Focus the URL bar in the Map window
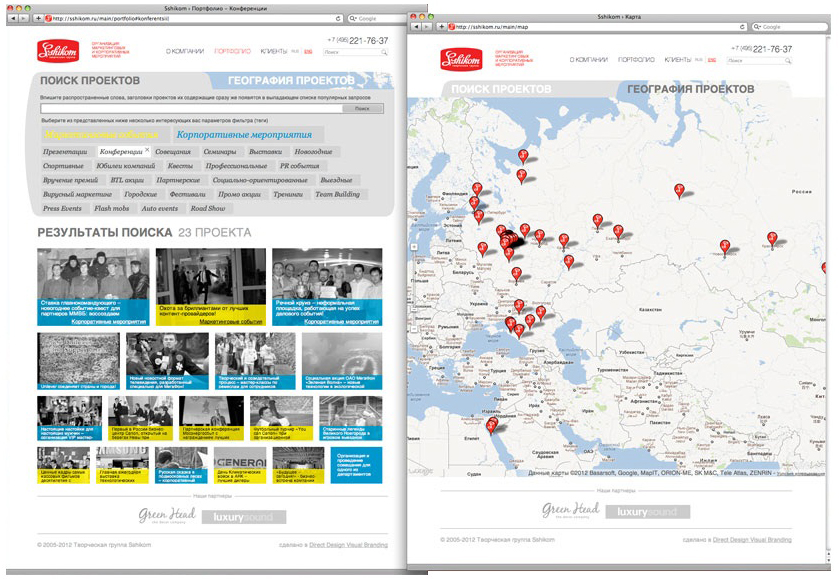Image resolution: width=839 pixels, height=579 pixels. pos(597,27)
